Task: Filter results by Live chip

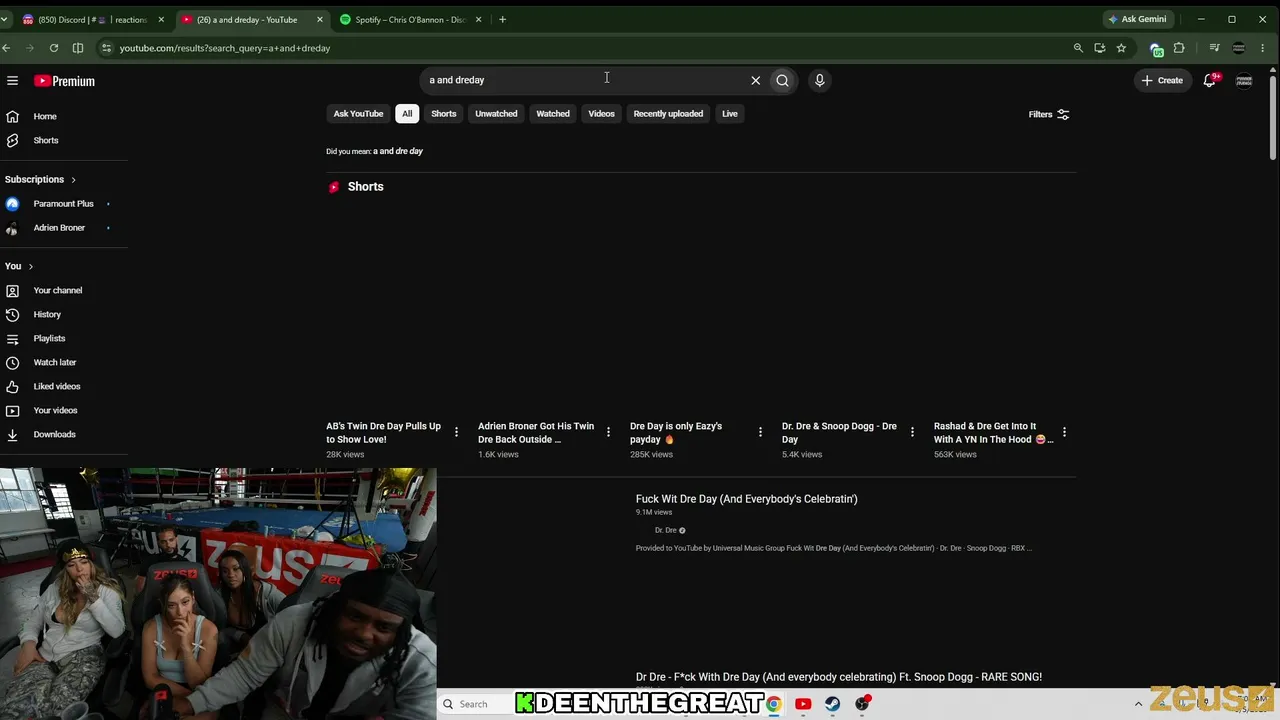Action: (730, 114)
